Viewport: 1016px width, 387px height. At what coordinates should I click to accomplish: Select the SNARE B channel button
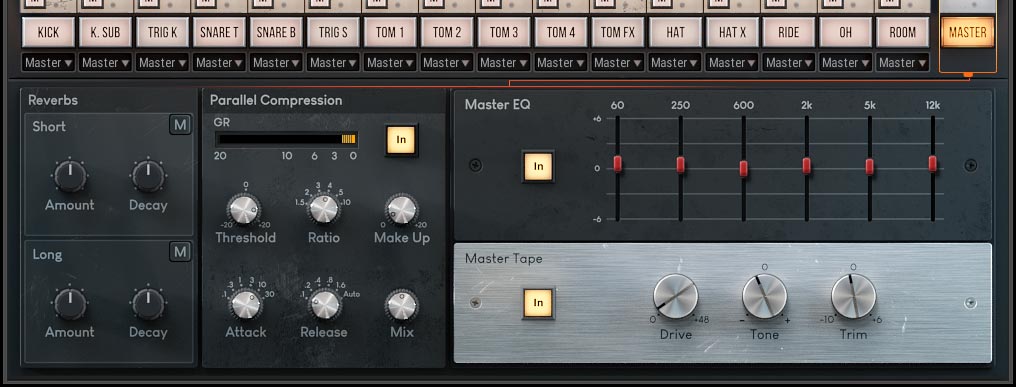(x=276, y=32)
